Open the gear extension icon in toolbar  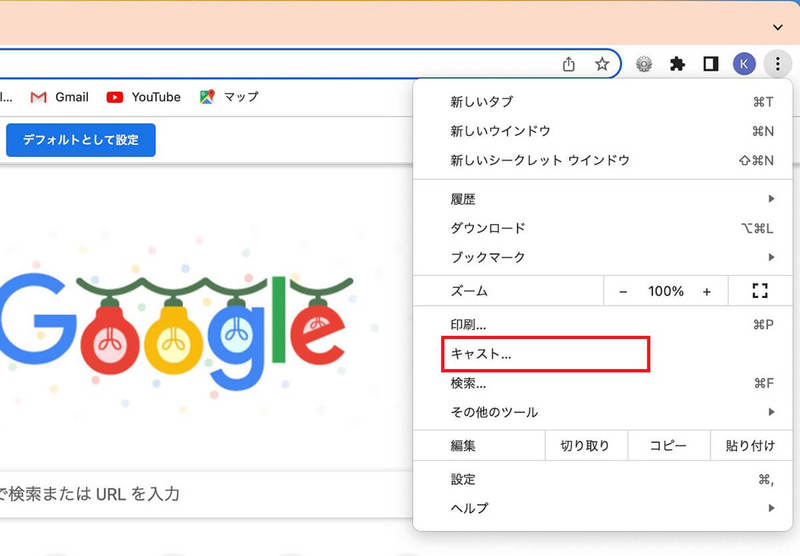644,64
